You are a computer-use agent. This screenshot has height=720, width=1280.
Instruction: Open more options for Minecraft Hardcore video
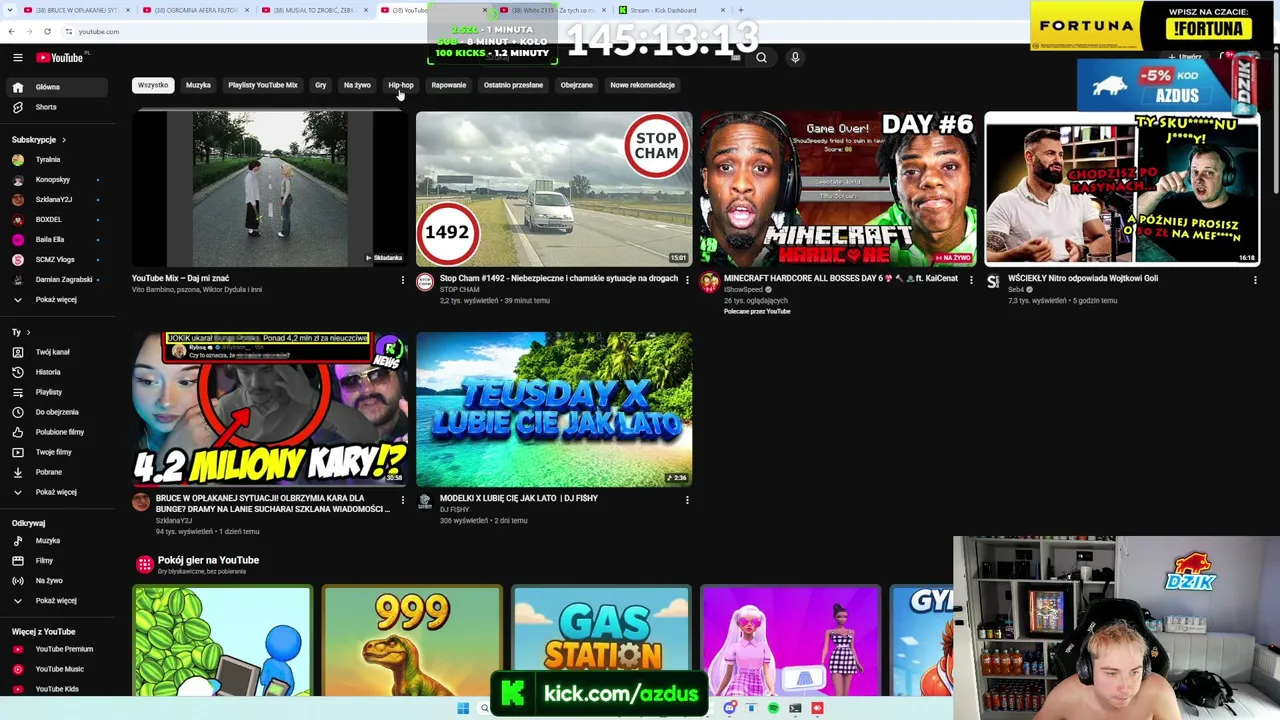click(x=971, y=280)
